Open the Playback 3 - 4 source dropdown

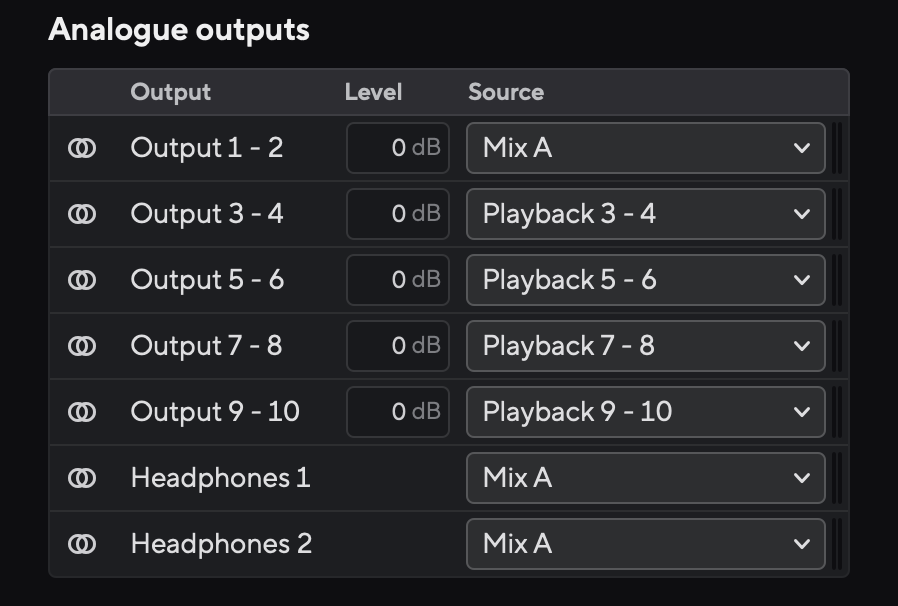[x=645, y=214]
